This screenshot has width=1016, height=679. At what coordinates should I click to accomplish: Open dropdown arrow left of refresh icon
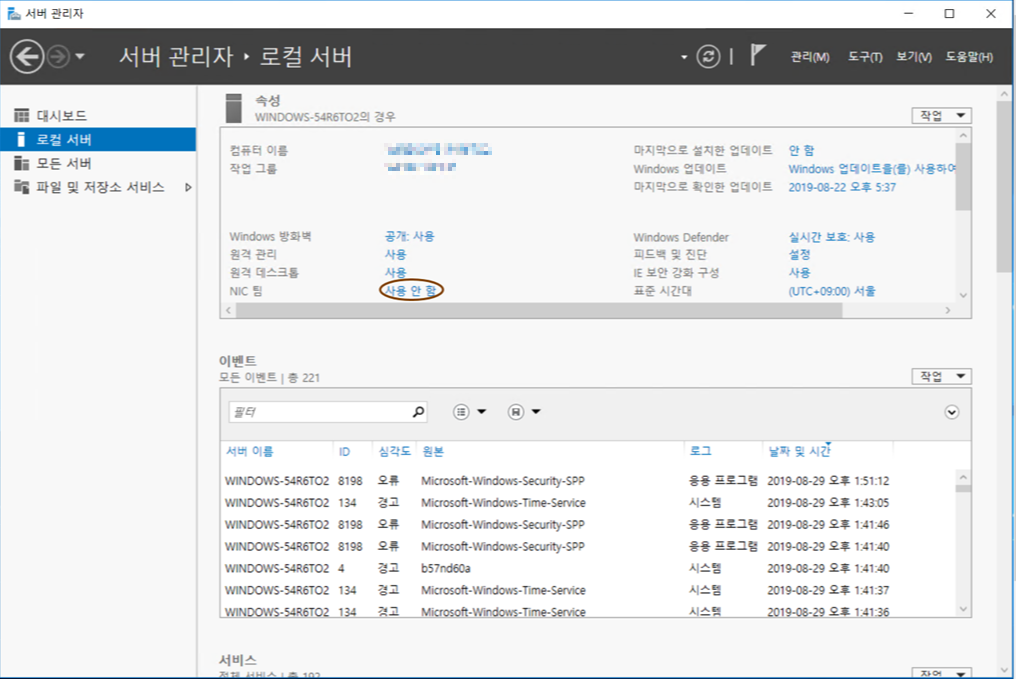[x=684, y=58]
